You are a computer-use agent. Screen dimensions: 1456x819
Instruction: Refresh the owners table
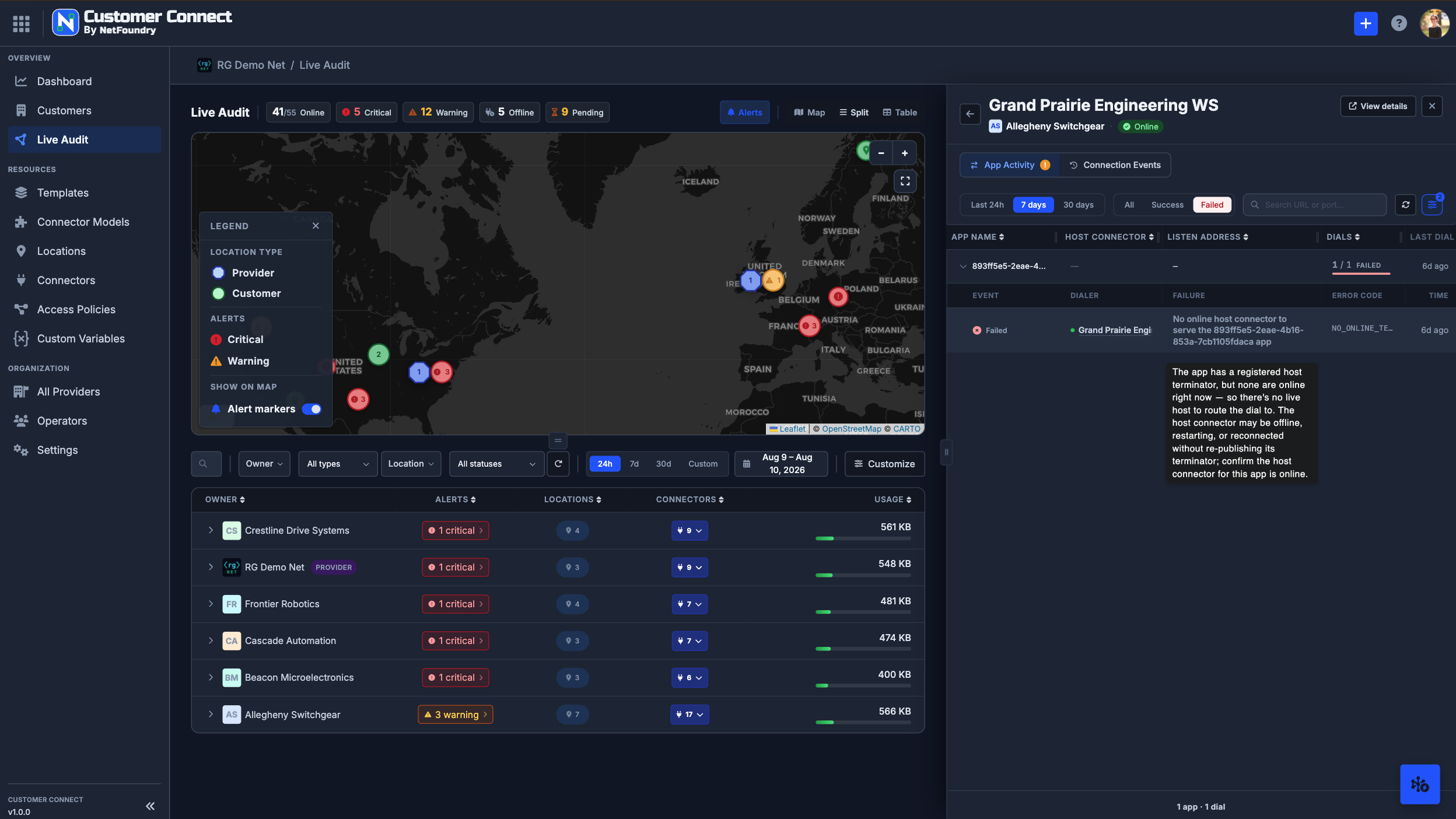tap(558, 464)
